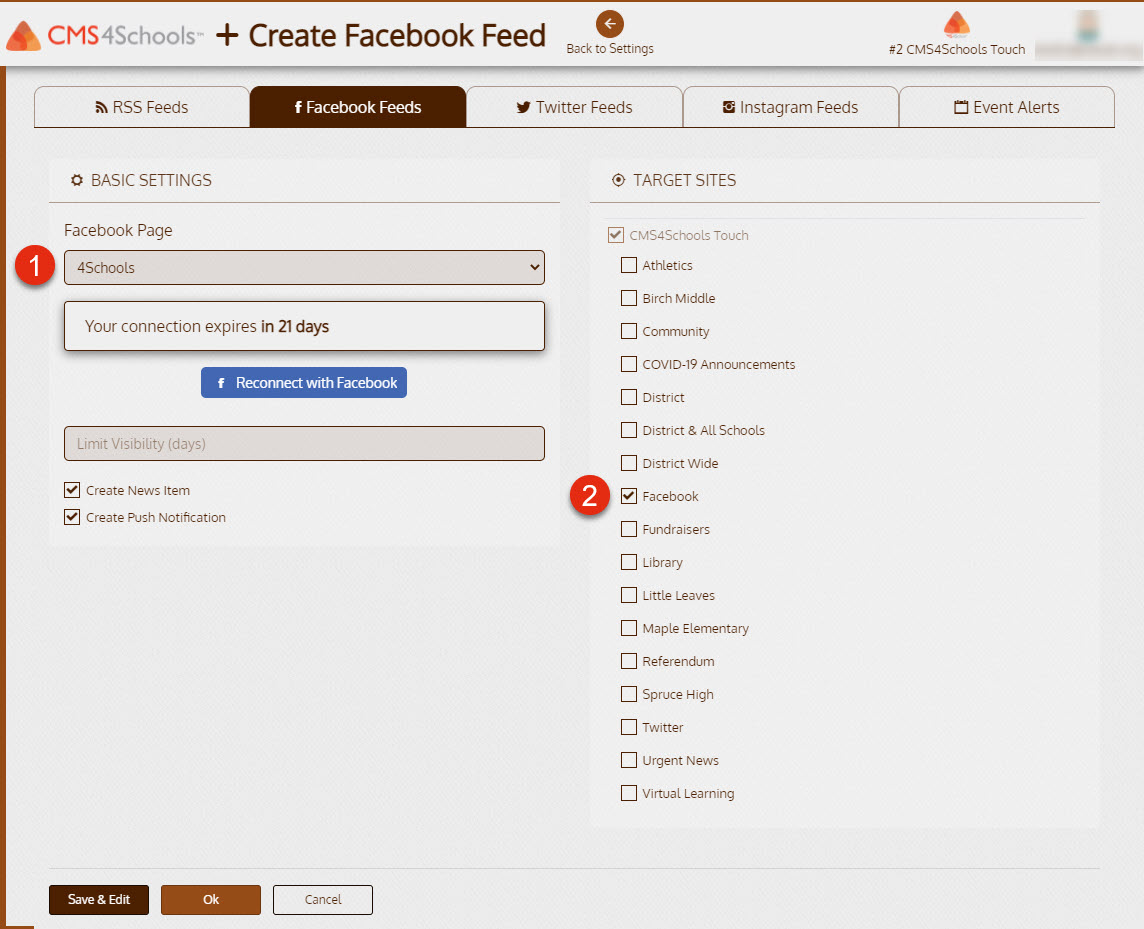This screenshot has height=929, width=1144.
Task: Check the District checkbox
Action: coord(628,397)
